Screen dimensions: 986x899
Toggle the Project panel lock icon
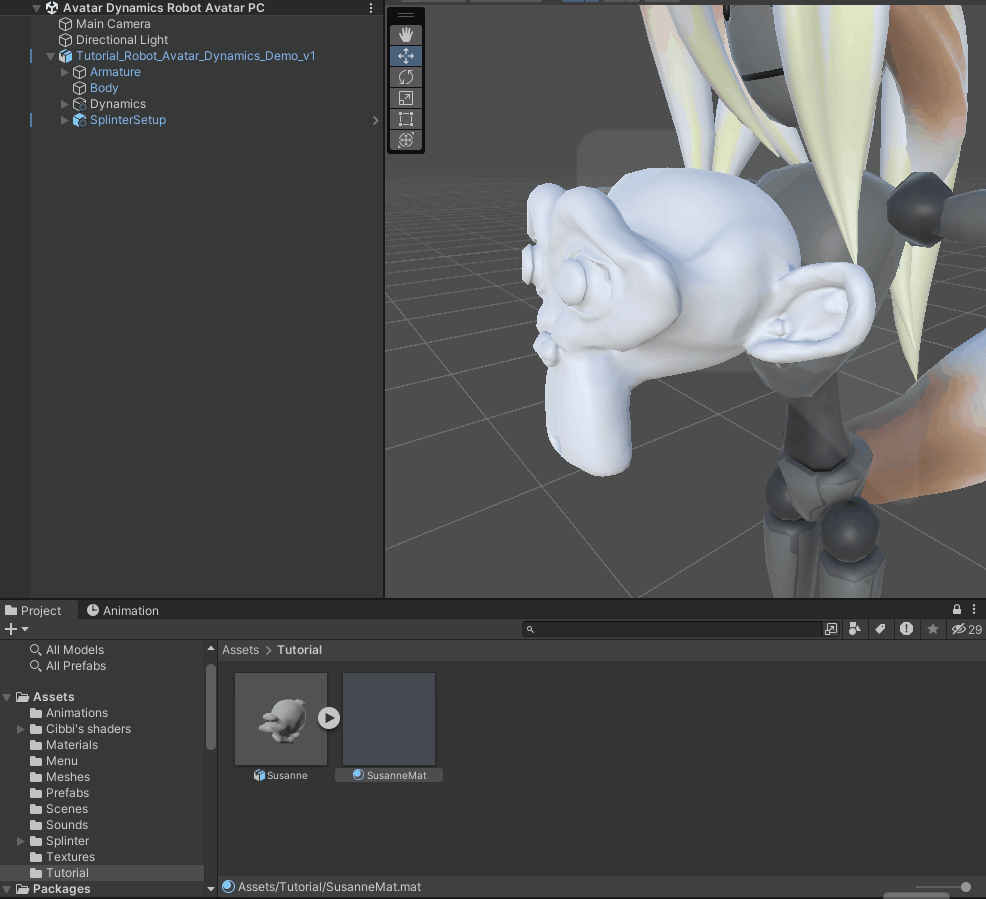(x=957, y=609)
